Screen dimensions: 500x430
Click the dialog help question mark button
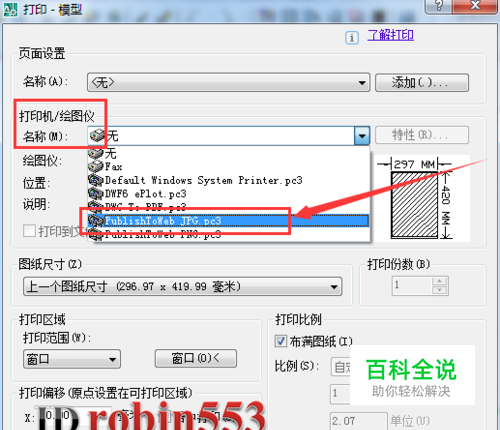(x=439, y=5)
